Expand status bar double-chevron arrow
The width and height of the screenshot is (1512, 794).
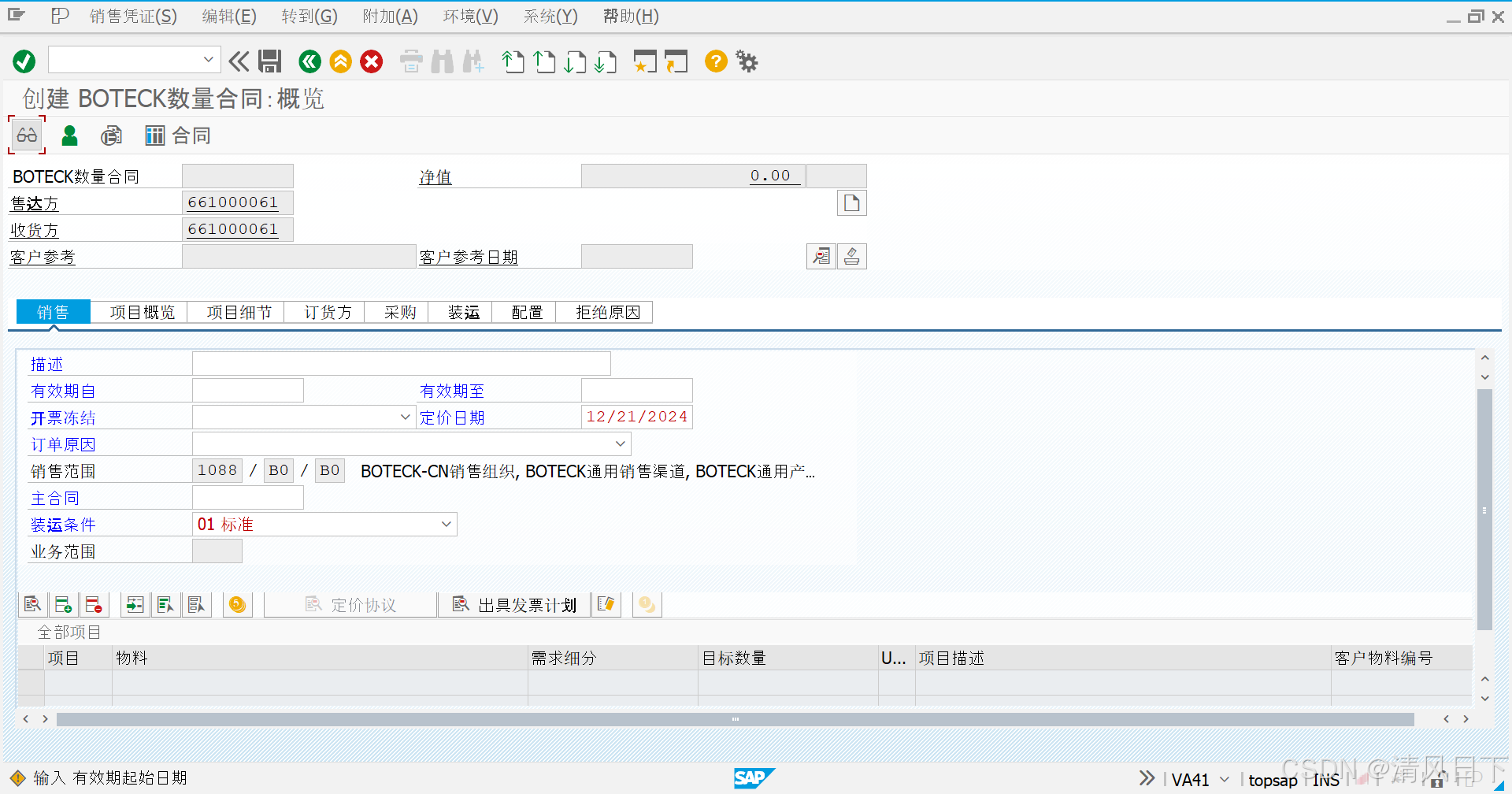(x=1147, y=778)
